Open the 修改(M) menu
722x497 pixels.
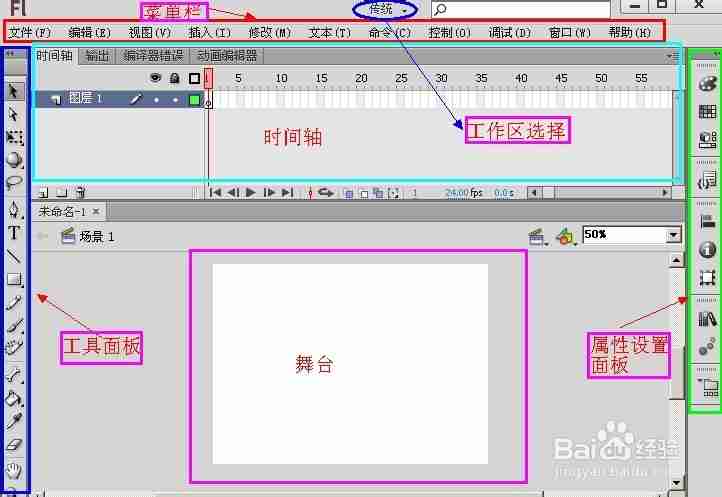point(270,32)
